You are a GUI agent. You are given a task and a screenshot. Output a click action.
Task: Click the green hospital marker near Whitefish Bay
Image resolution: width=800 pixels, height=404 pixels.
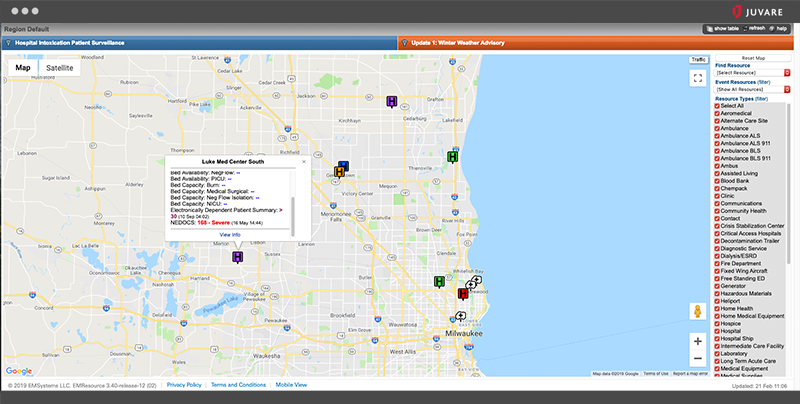pyautogui.click(x=439, y=282)
